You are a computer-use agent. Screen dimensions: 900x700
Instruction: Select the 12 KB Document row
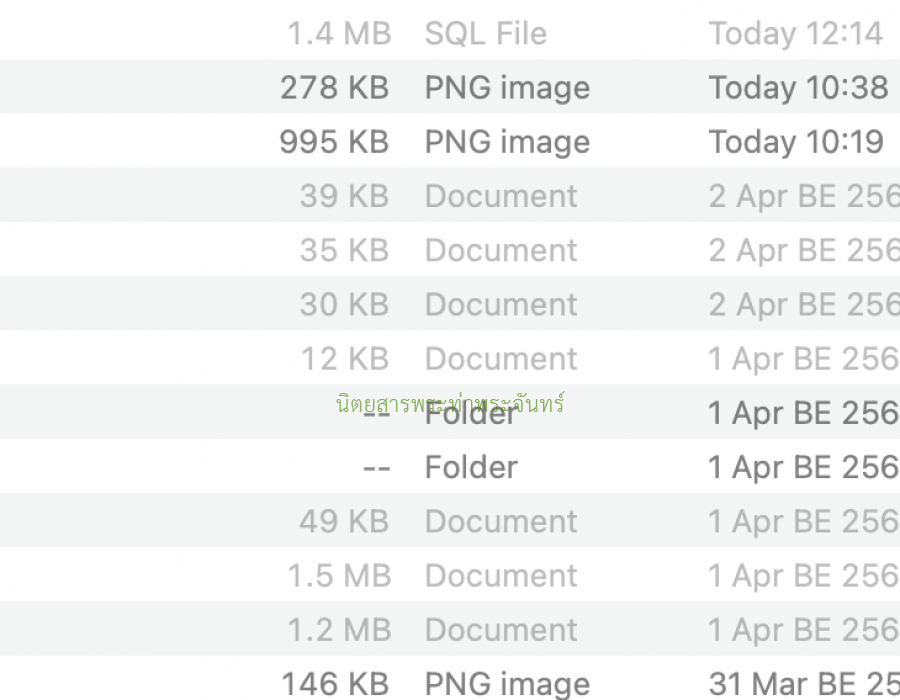(x=450, y=357)
